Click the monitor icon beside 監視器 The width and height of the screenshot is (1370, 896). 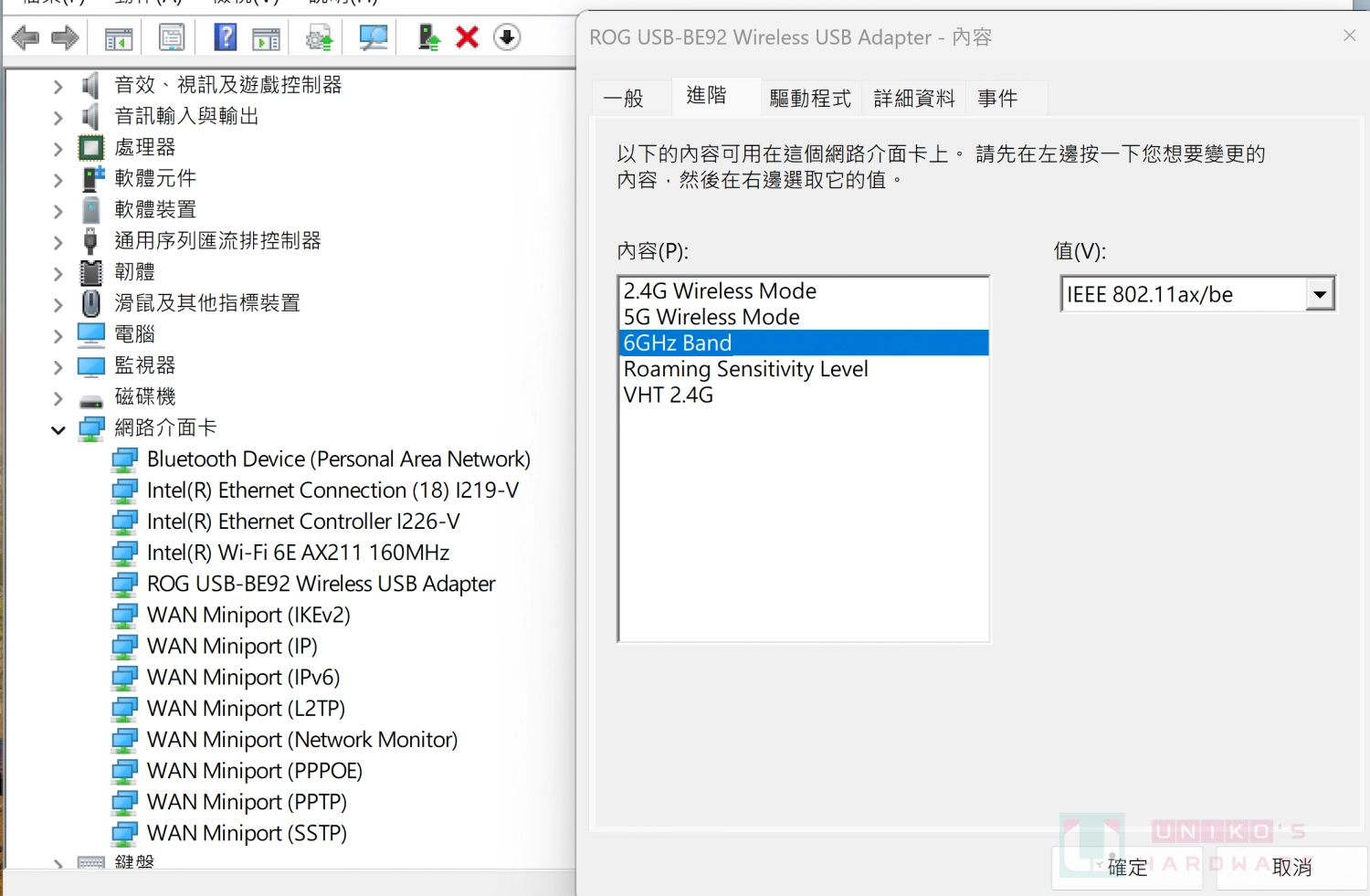point(91,367)
